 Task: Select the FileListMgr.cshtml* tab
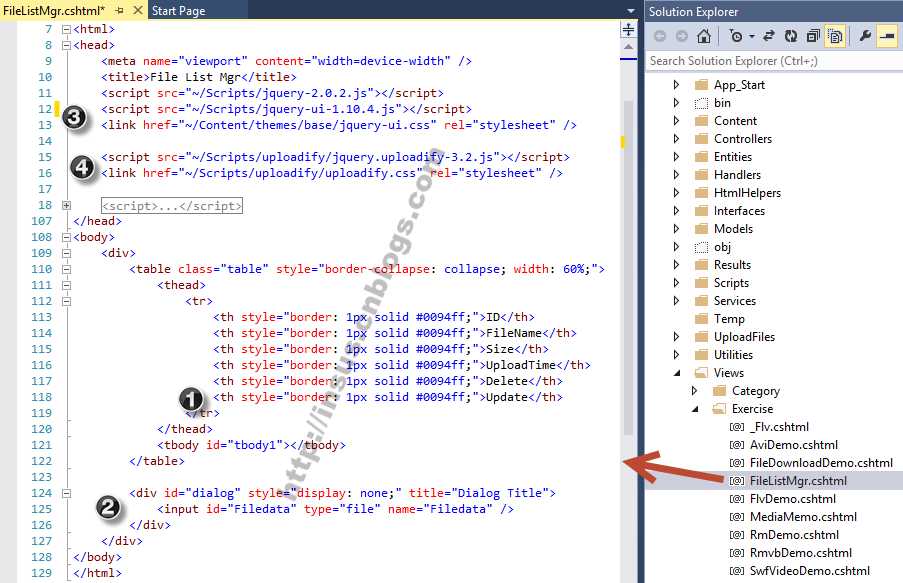[x=54, y=10]
